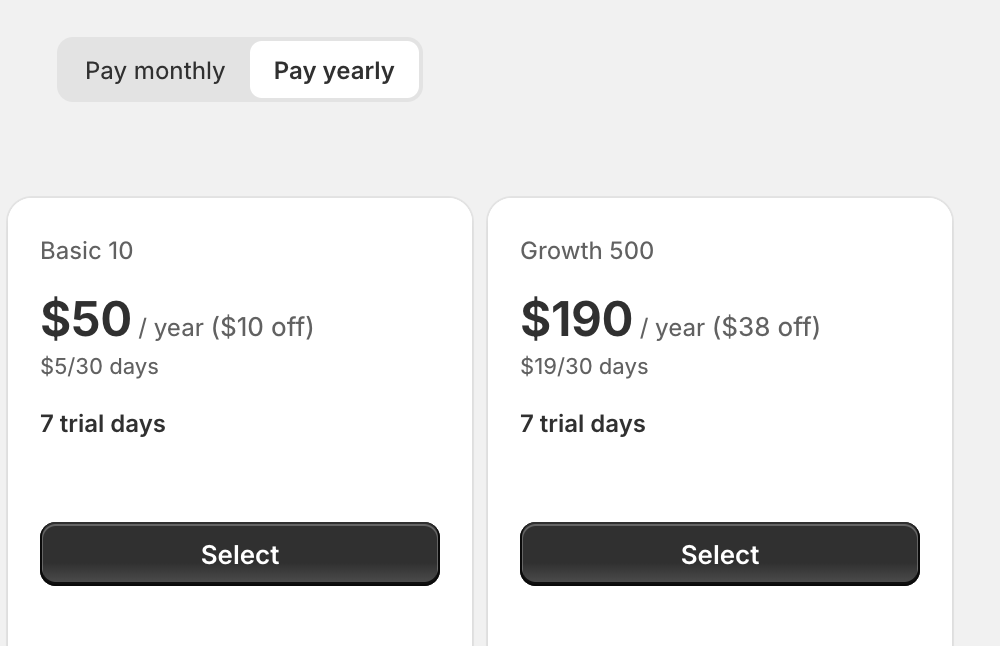Choose the Pay yearly billing option
The height and width of the screenshot is (646, 1000).
point(334,71)
